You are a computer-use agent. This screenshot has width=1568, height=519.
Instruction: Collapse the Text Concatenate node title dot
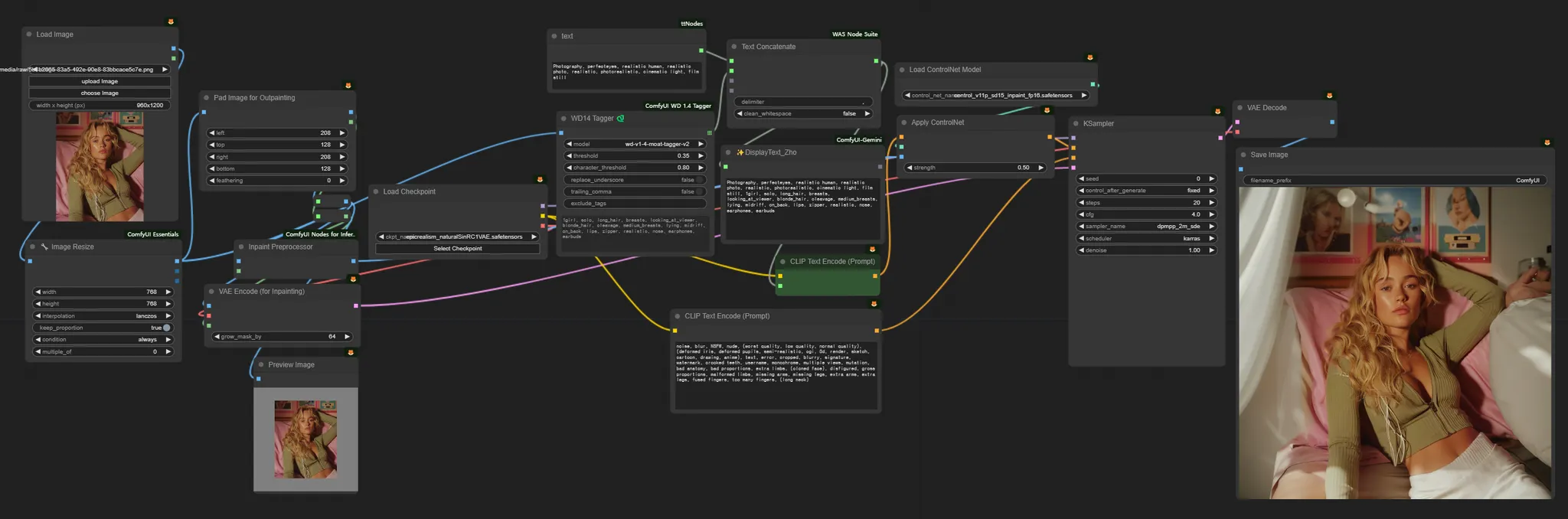734,47
